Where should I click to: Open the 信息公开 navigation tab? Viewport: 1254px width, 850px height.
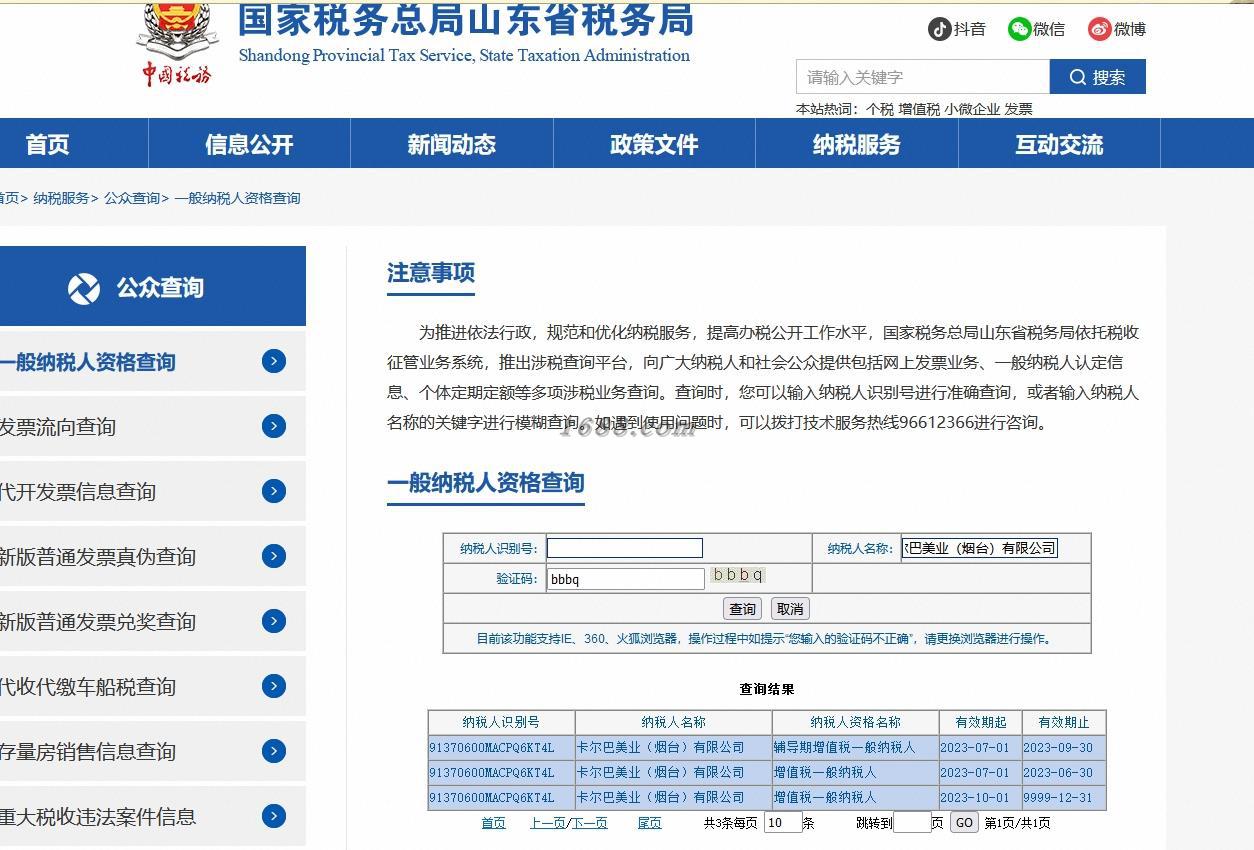point(249,144)
